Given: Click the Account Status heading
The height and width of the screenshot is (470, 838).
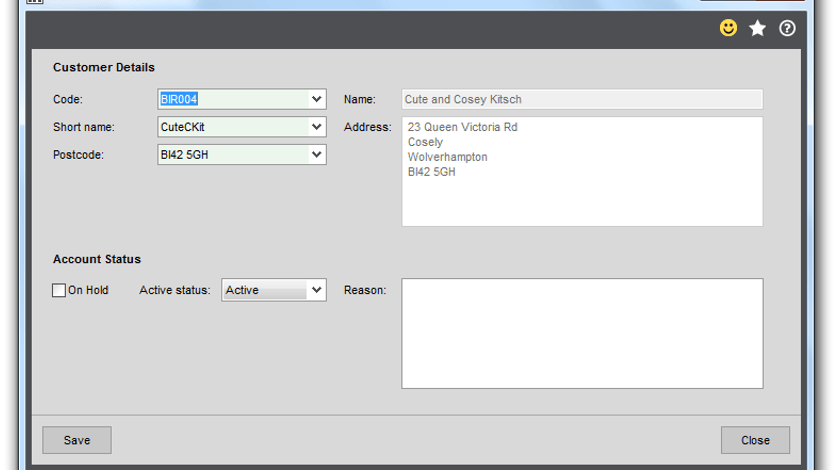Looking at the screenshot, I should (x=97, y=259).
